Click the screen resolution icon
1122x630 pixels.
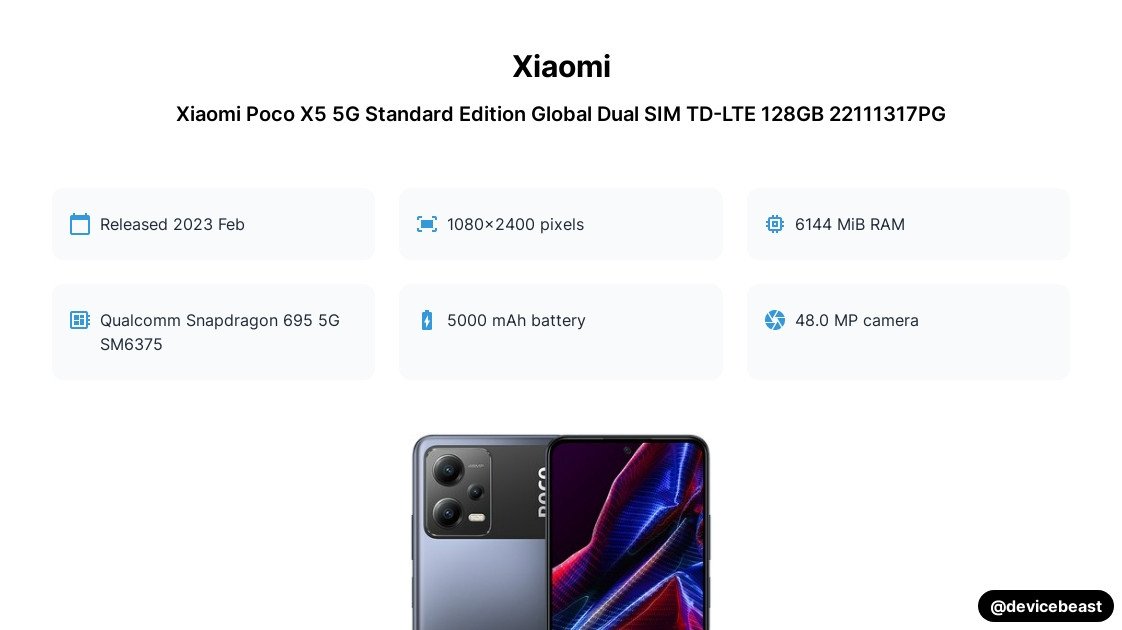pyautogui.click(x=427, y=224)
